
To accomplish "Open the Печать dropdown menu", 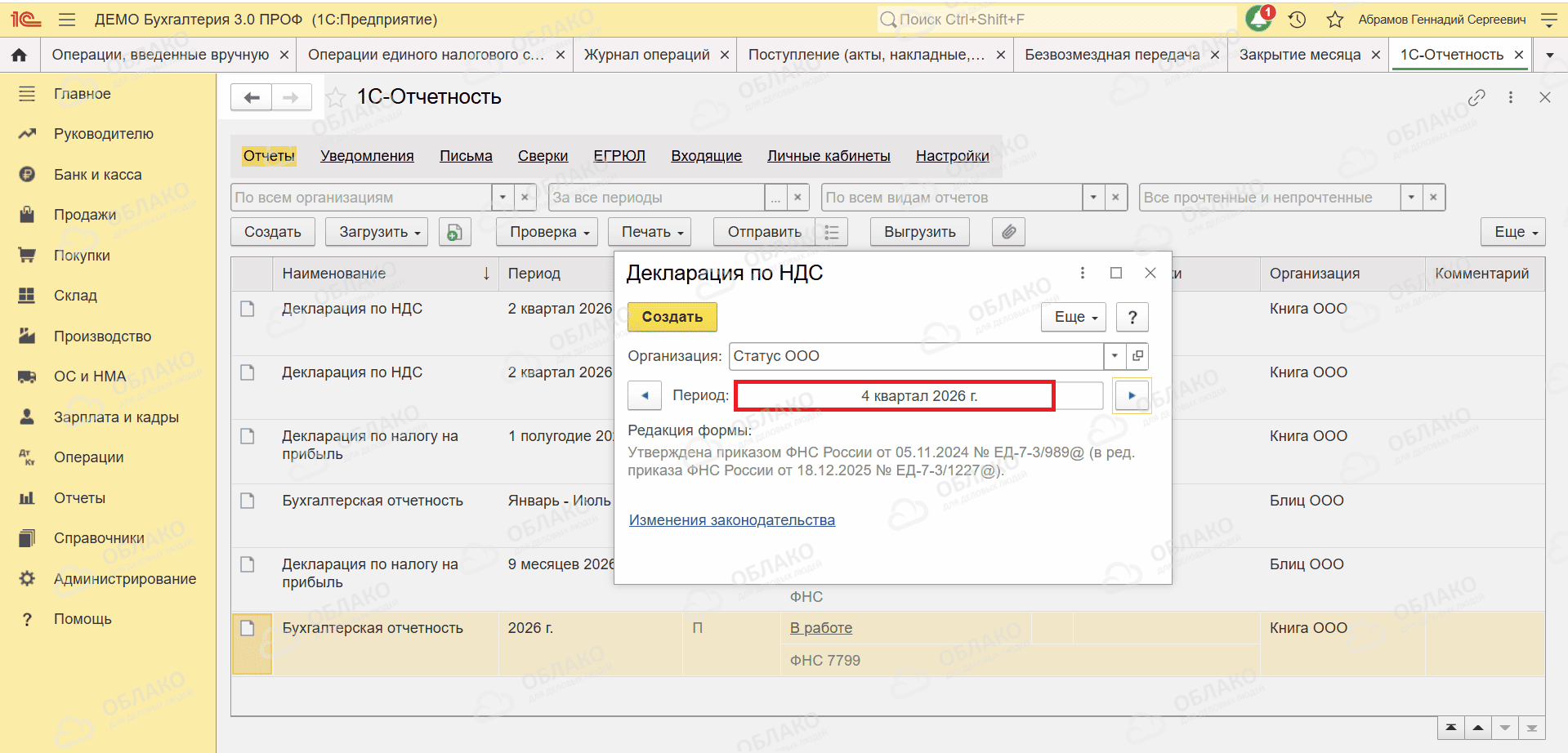I will pyautogui.click(x=652, y=232).
